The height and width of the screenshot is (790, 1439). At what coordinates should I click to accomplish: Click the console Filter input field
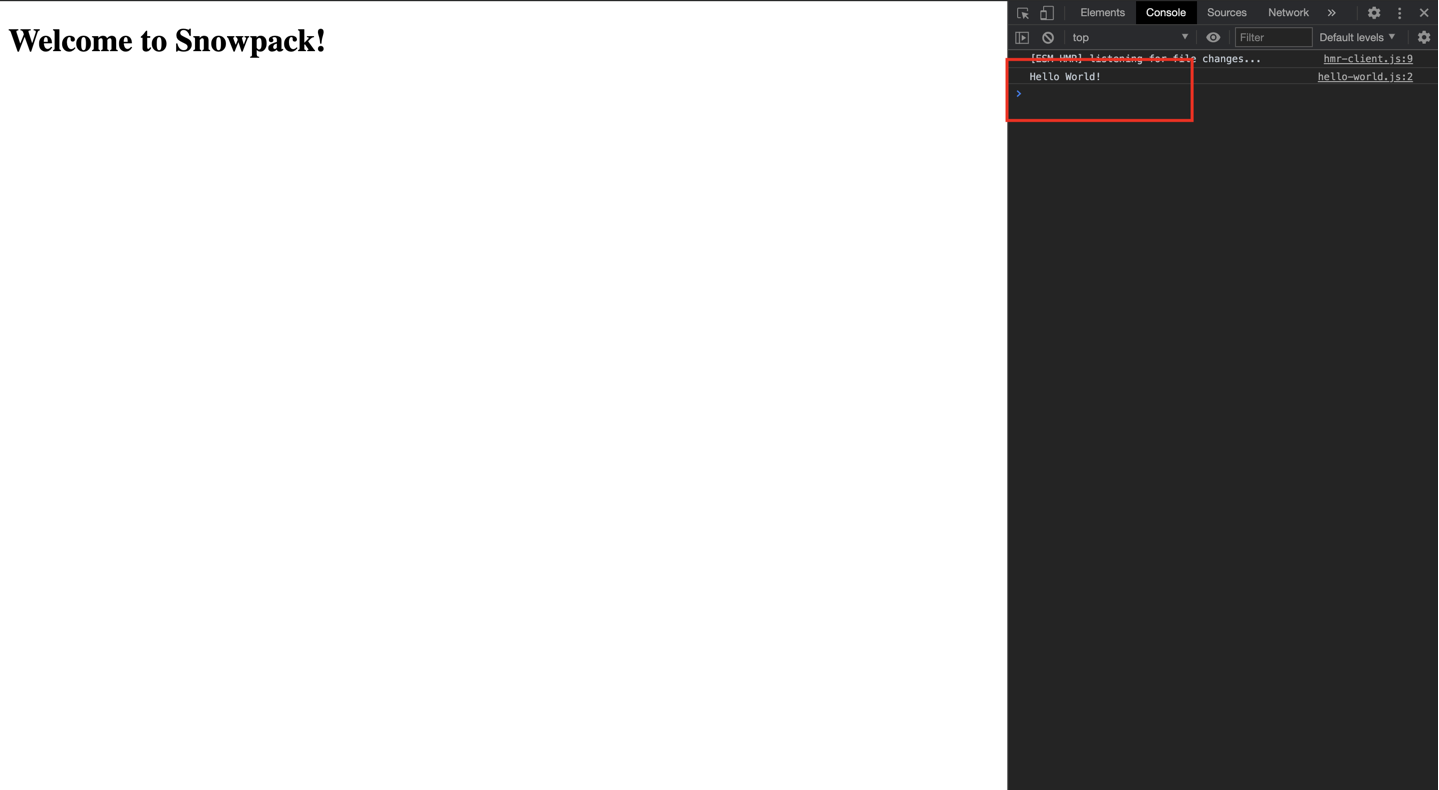(1273, 38)
